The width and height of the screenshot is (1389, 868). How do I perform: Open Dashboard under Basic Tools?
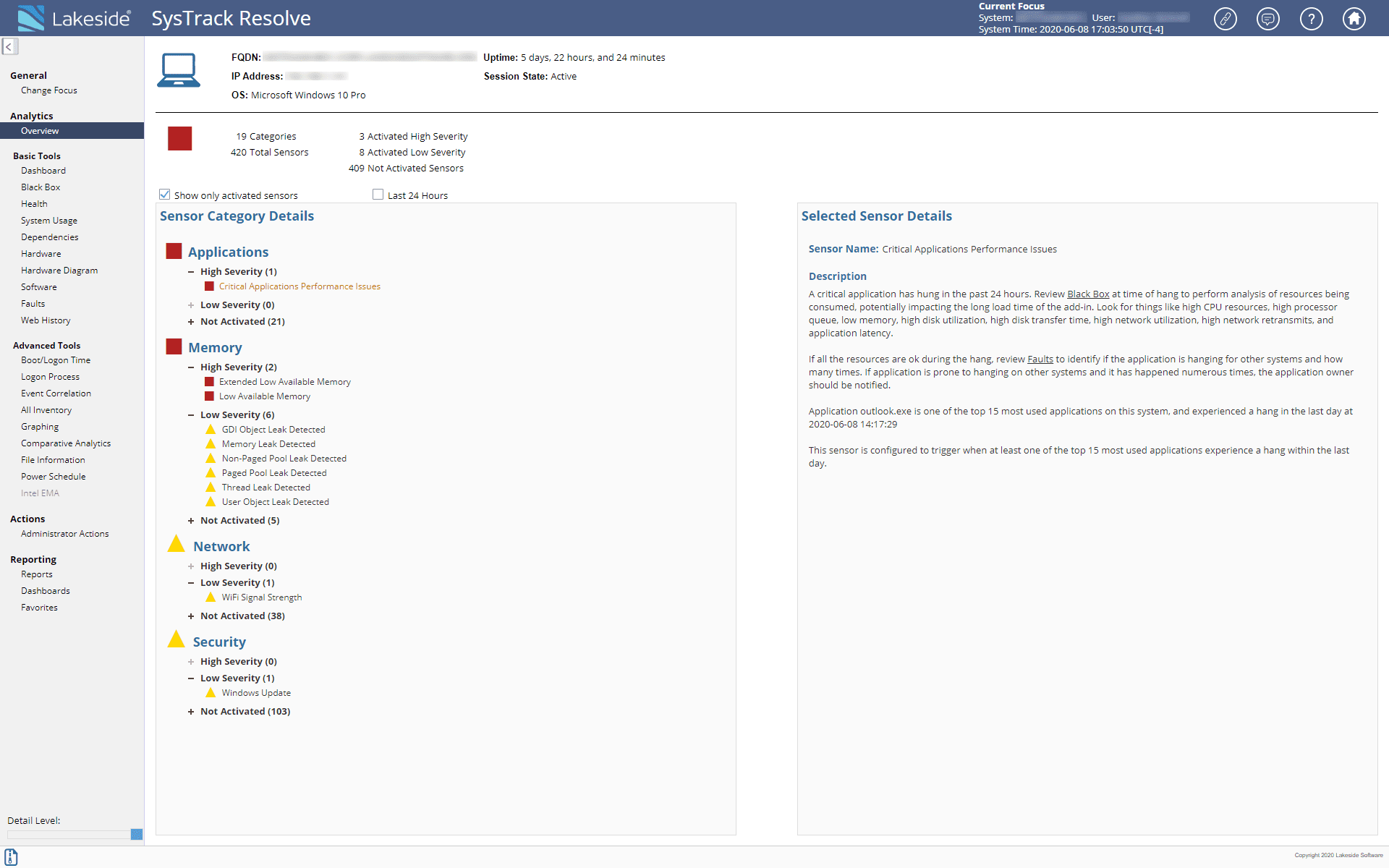[43, 171]
